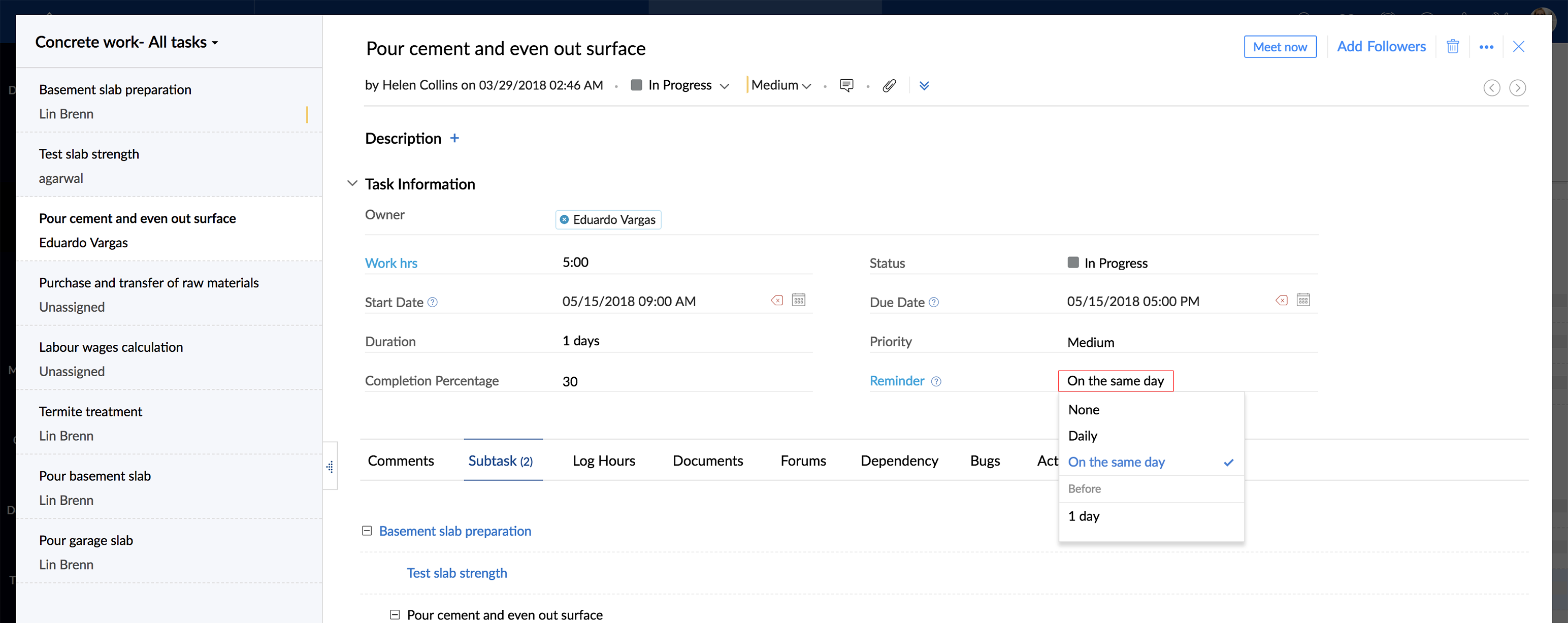This screenshot has width=1568, height=623.
Task: Collapse the Basement slab preparation subtask
Action: click(x=367, y=531)
